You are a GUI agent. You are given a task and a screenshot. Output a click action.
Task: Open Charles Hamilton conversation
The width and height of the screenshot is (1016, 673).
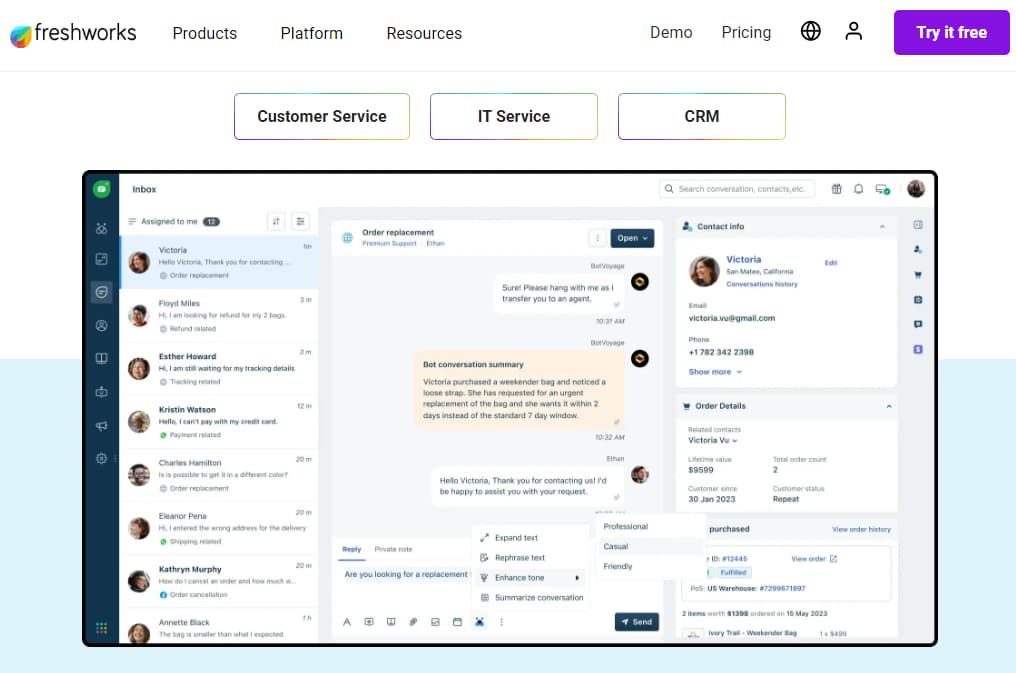tap(220, 475)
